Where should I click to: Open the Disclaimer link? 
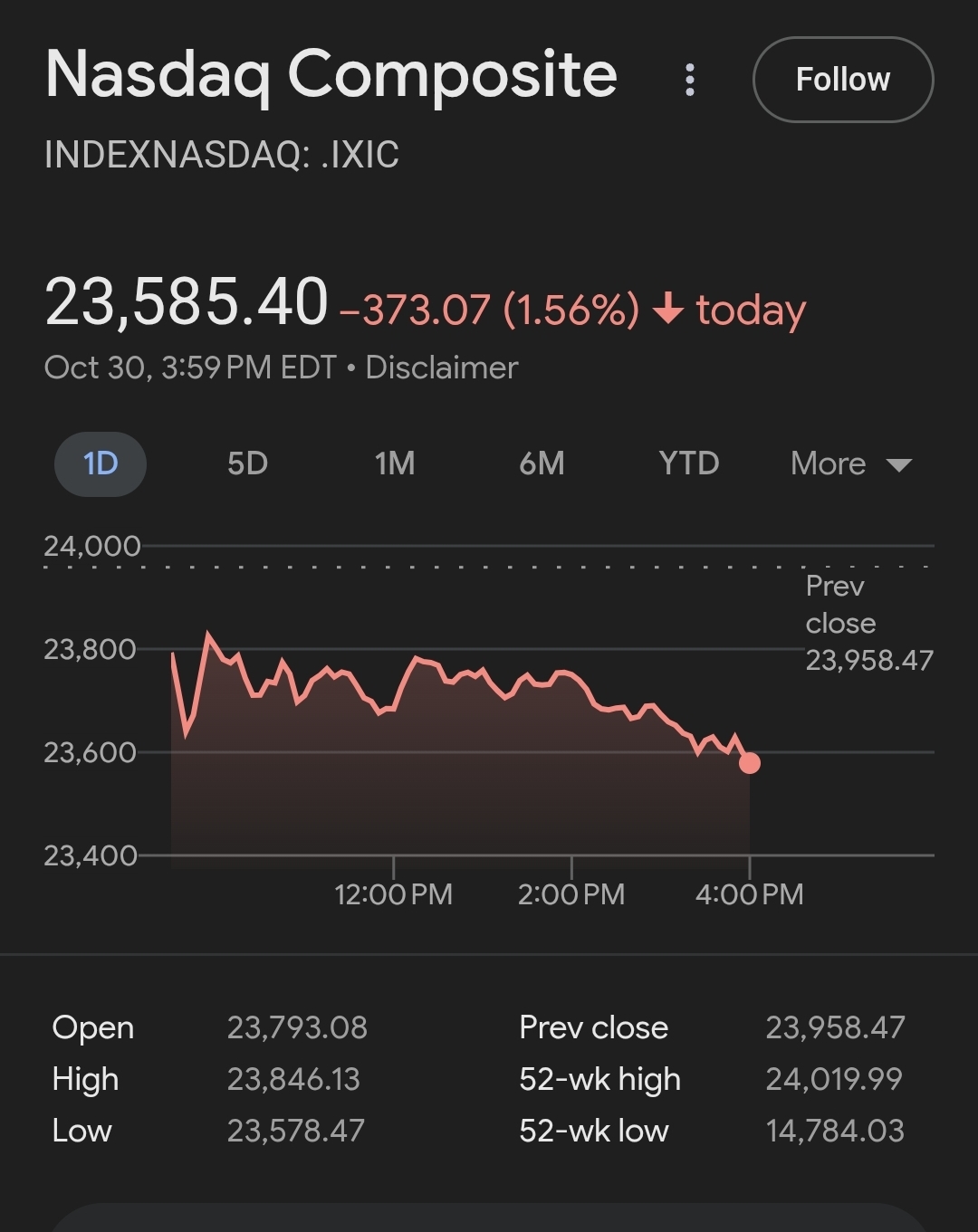point(442,368)
